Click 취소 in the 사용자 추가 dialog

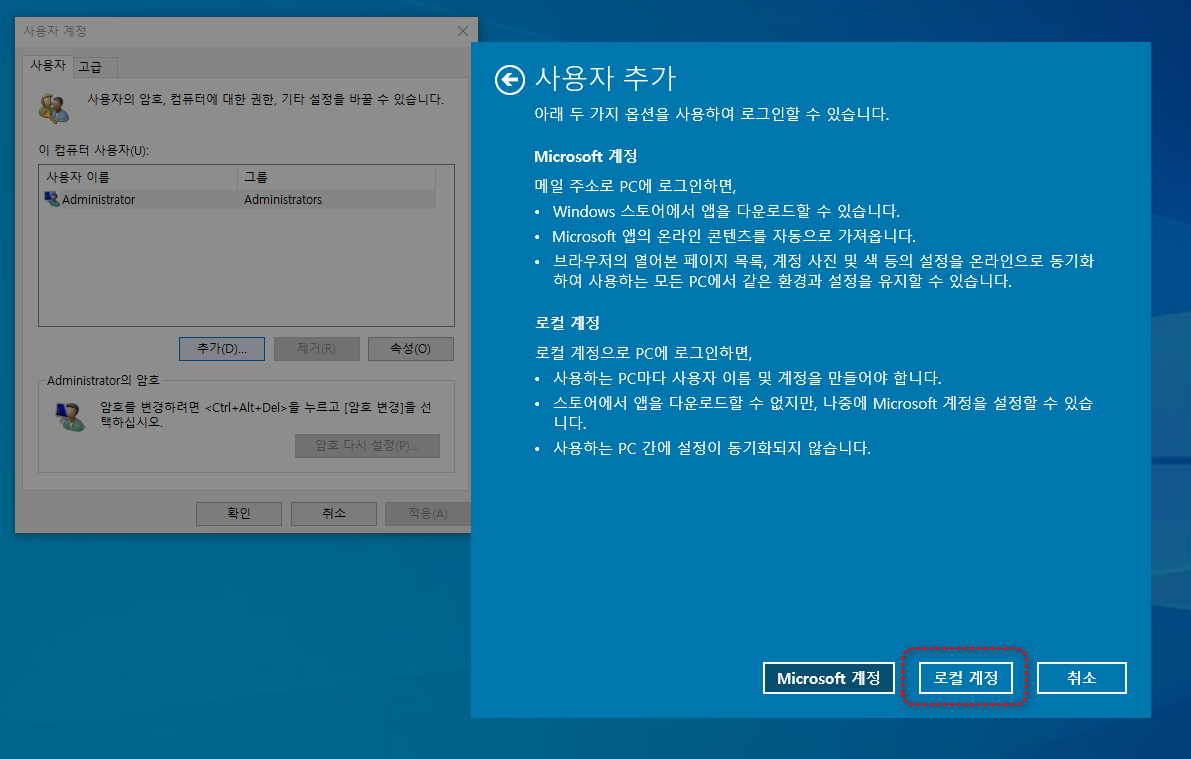pyautogui.click(x=1082, y=678)
